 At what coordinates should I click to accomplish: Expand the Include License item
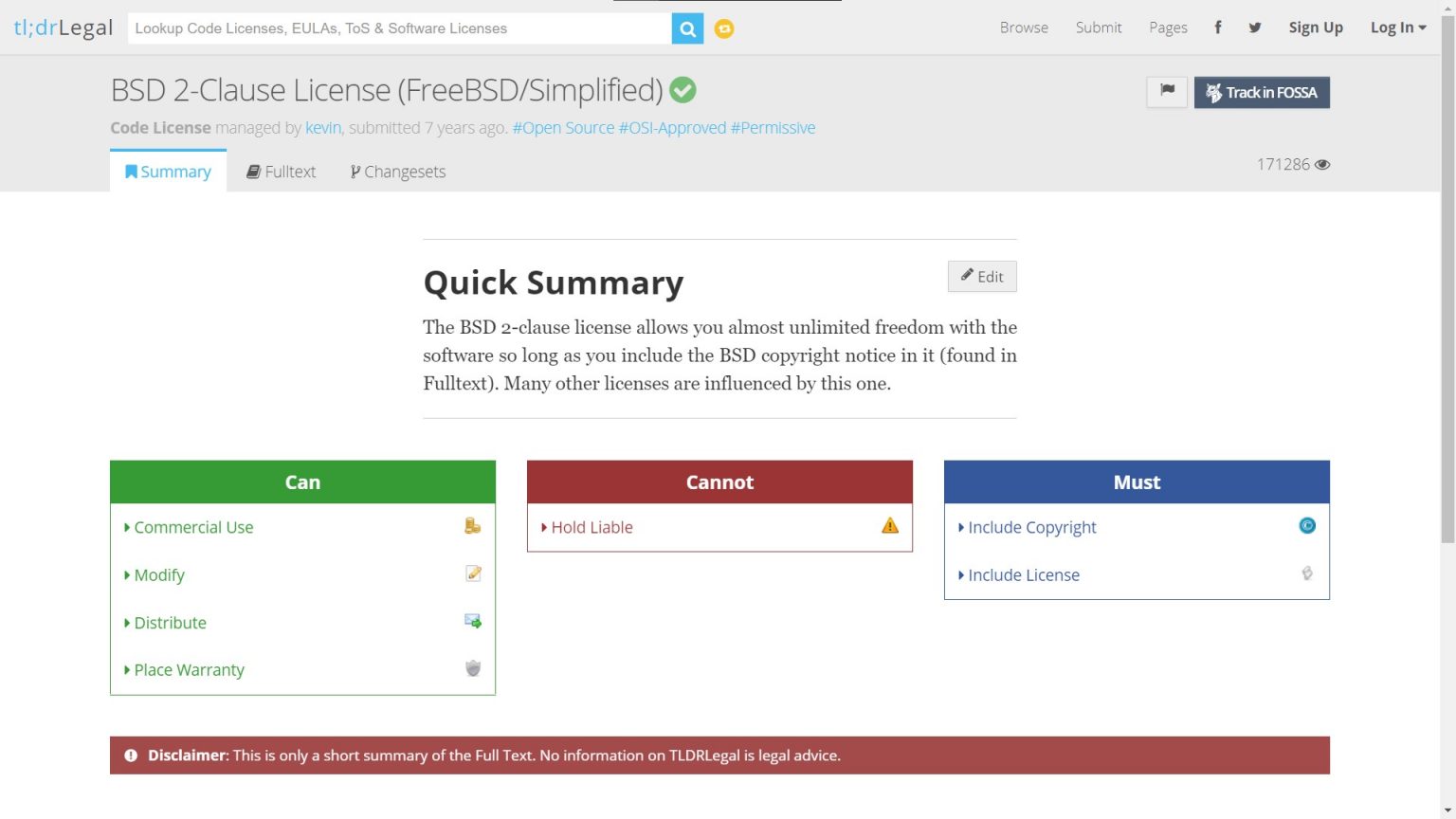[x=1023, y=575]
